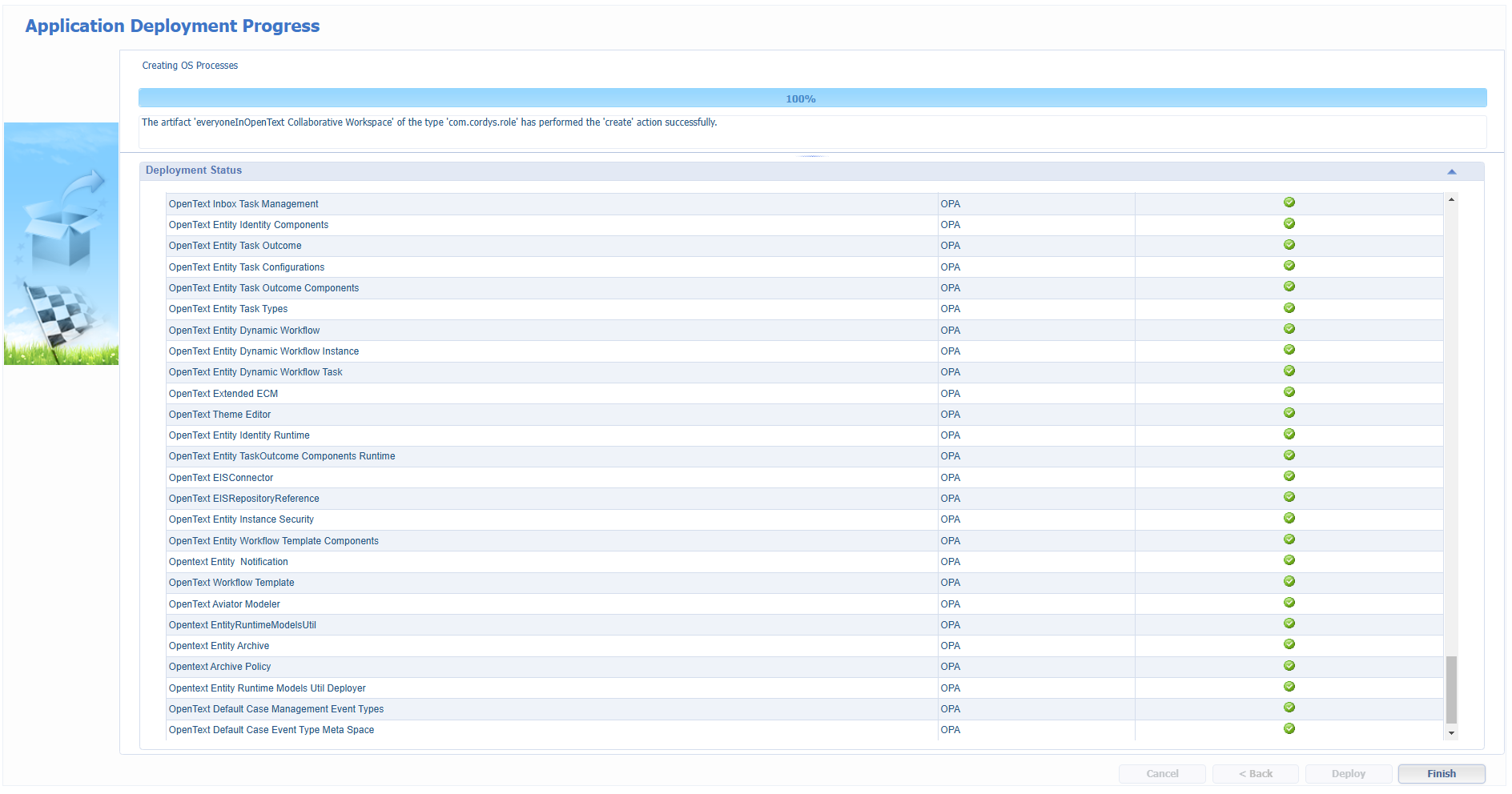
Task: Click the Deployment Status header label
Action: pyautogui.click(x=194, y=170)
